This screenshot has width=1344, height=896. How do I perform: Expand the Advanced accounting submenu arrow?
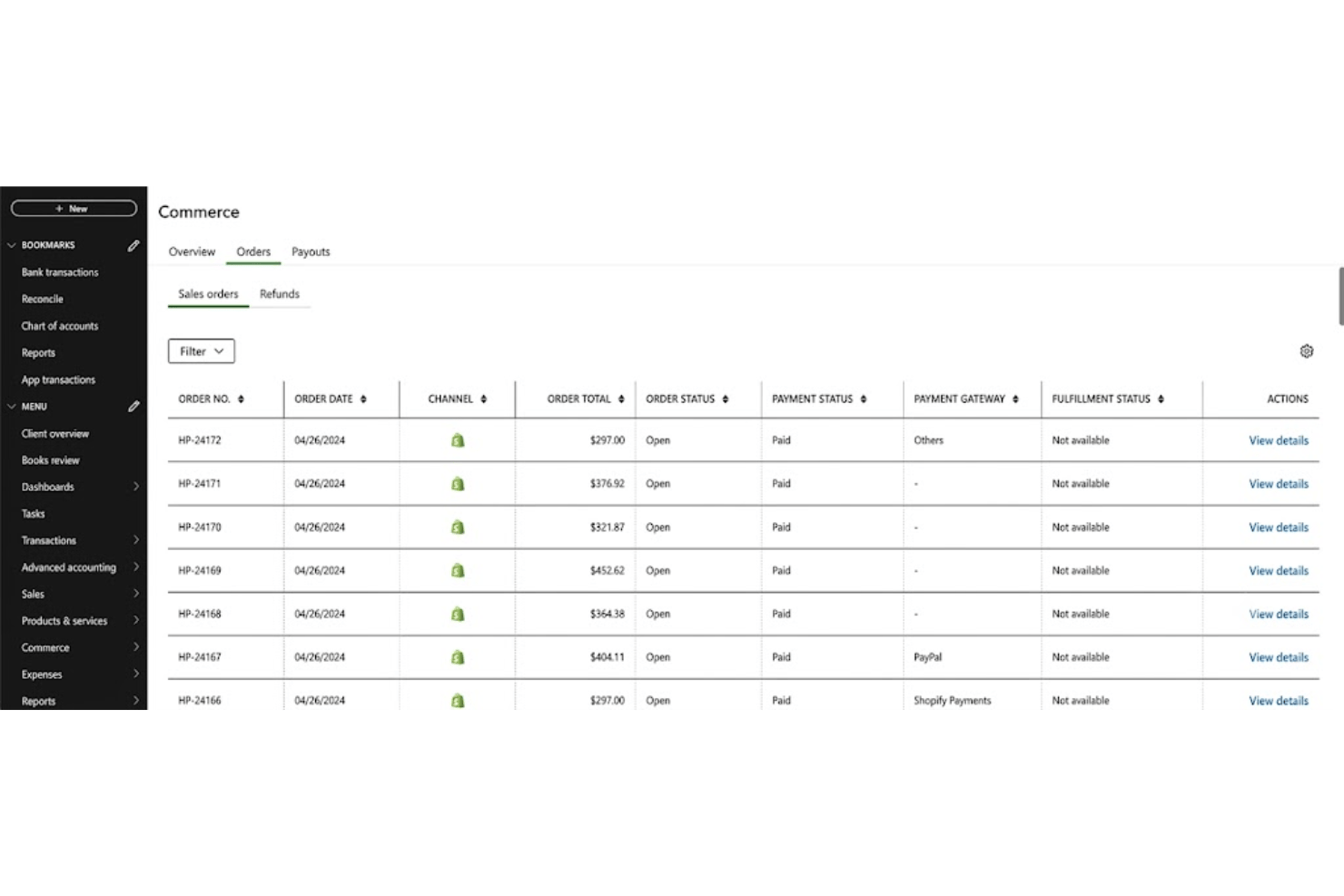pyautogui.click(x=136, y=566)
